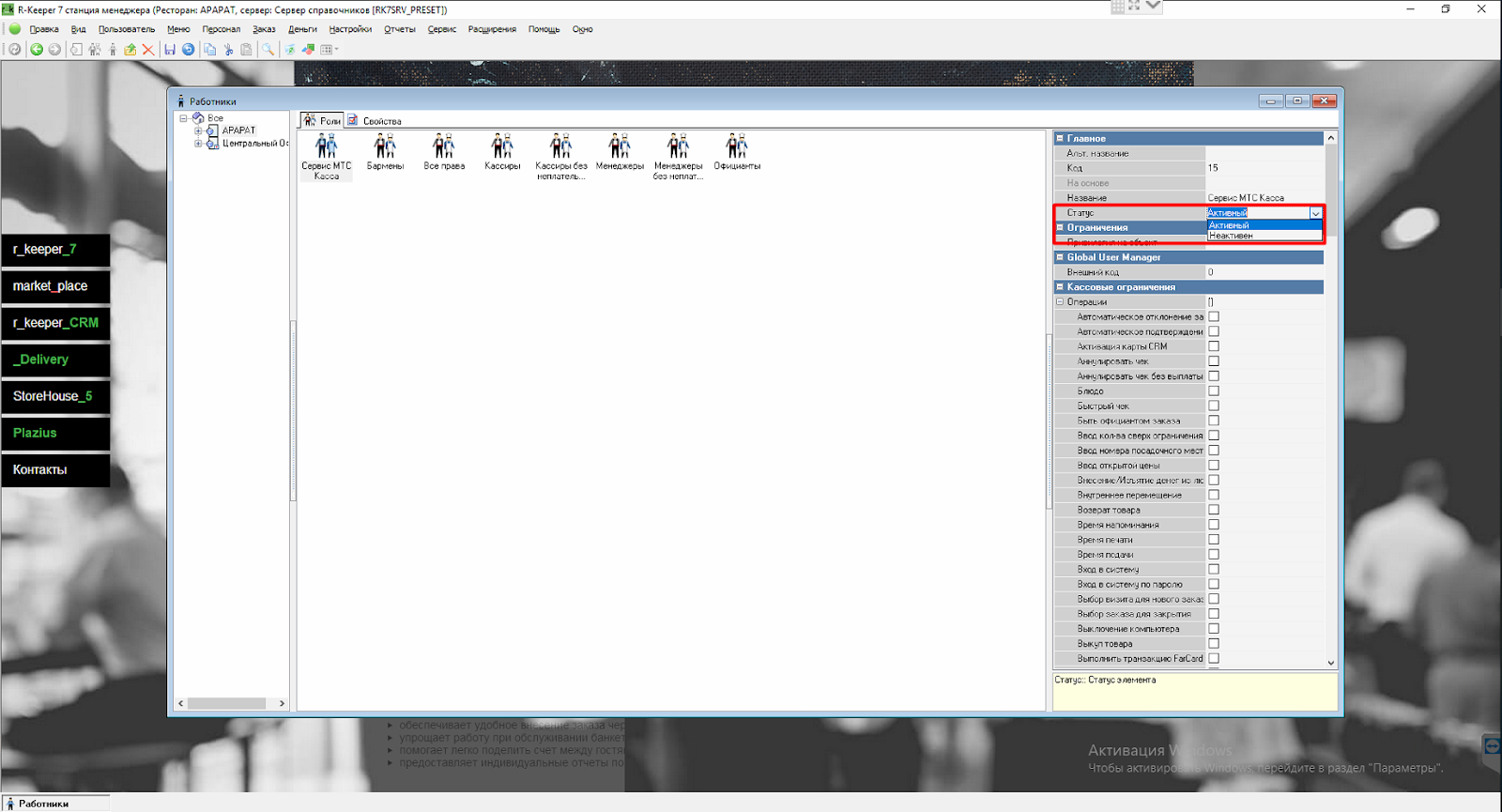Open the Правка menu
Screen dimensions: 1502x812
coord(44,29)
